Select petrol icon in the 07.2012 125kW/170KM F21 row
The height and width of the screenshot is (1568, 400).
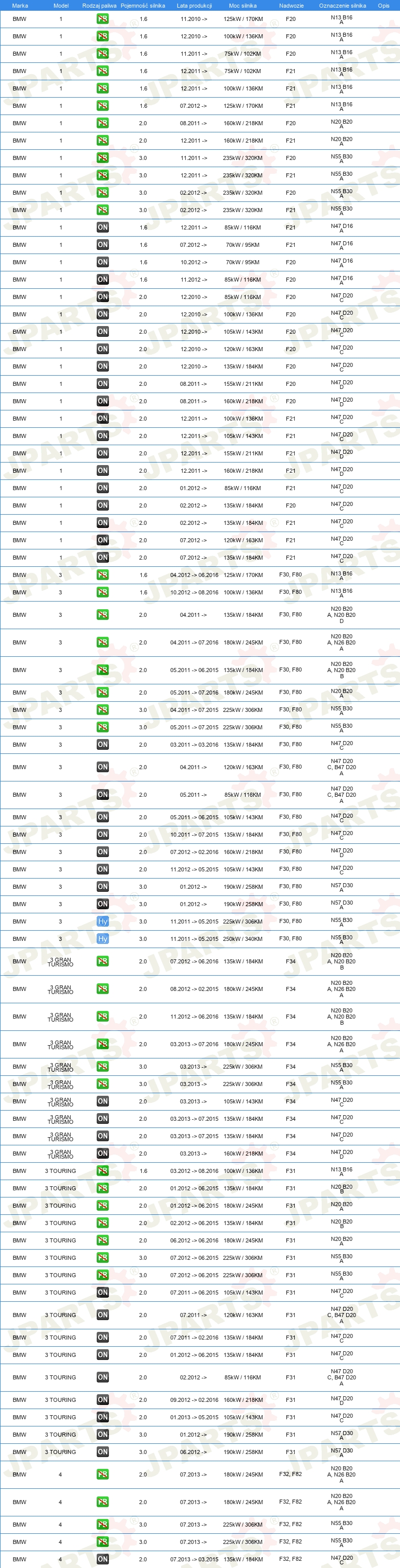coord(102,106)
